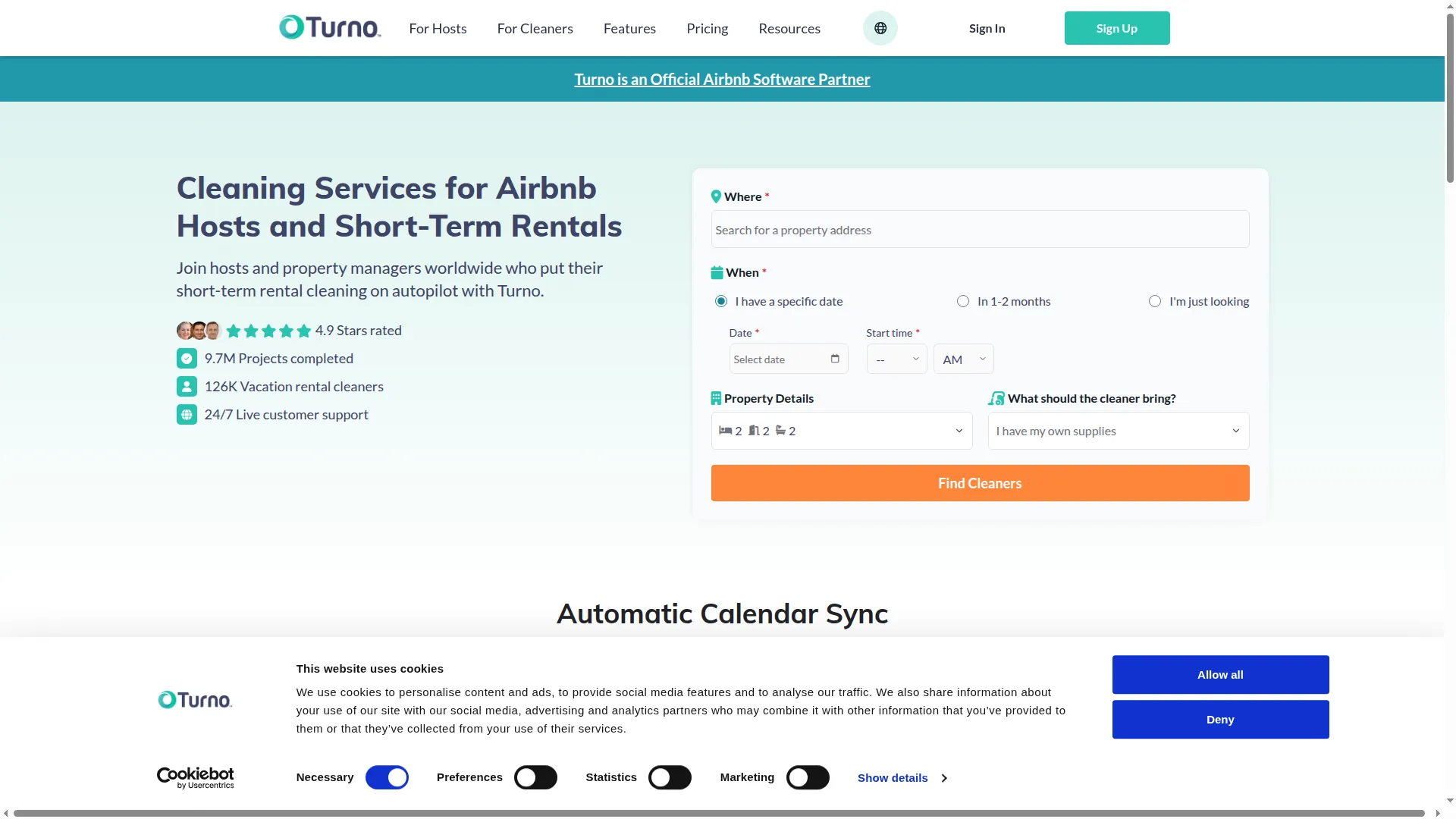Screen dimensions: 1456x819
Task: Click the checkmark icon by Projects completed
Action: [x=187, y=359]
